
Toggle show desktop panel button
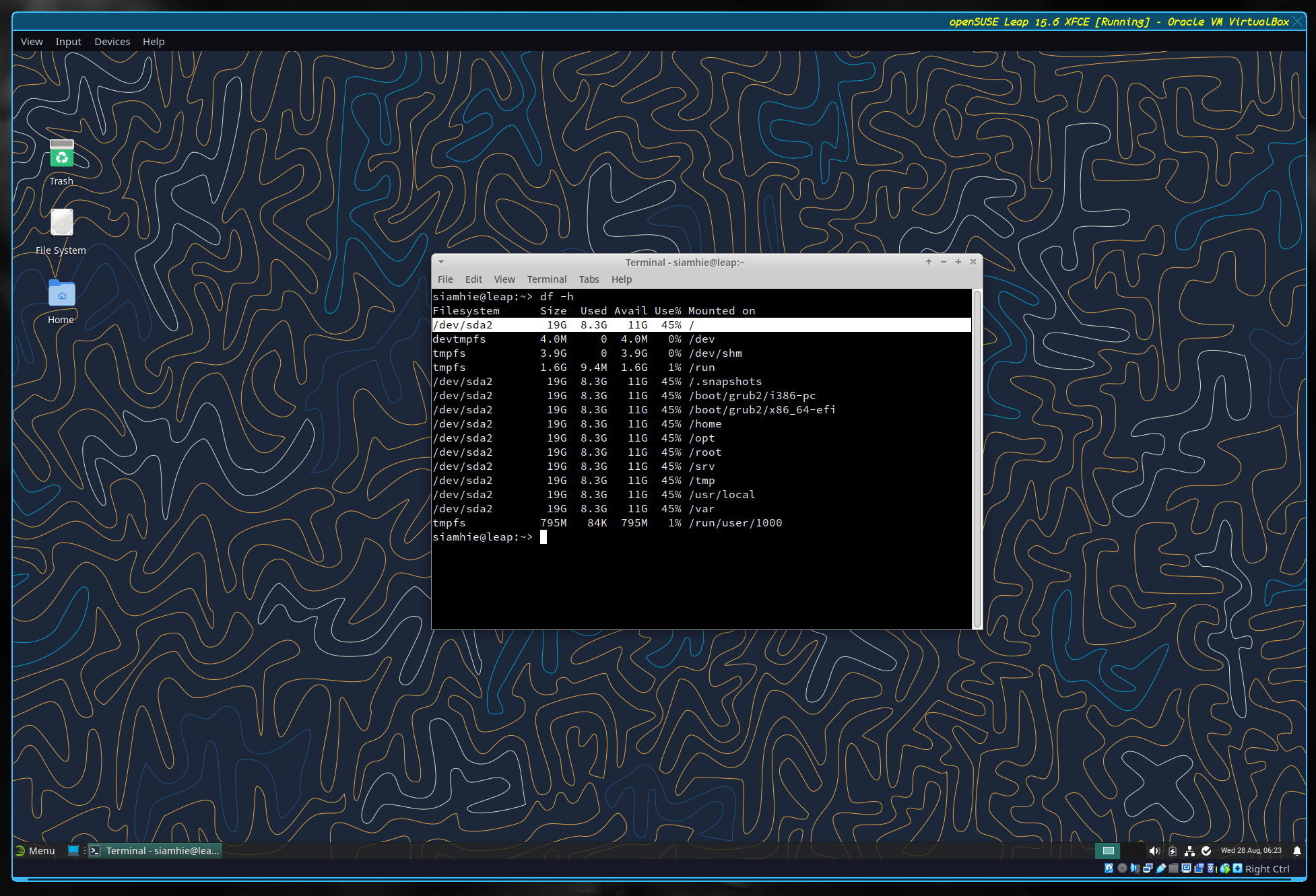73,851
